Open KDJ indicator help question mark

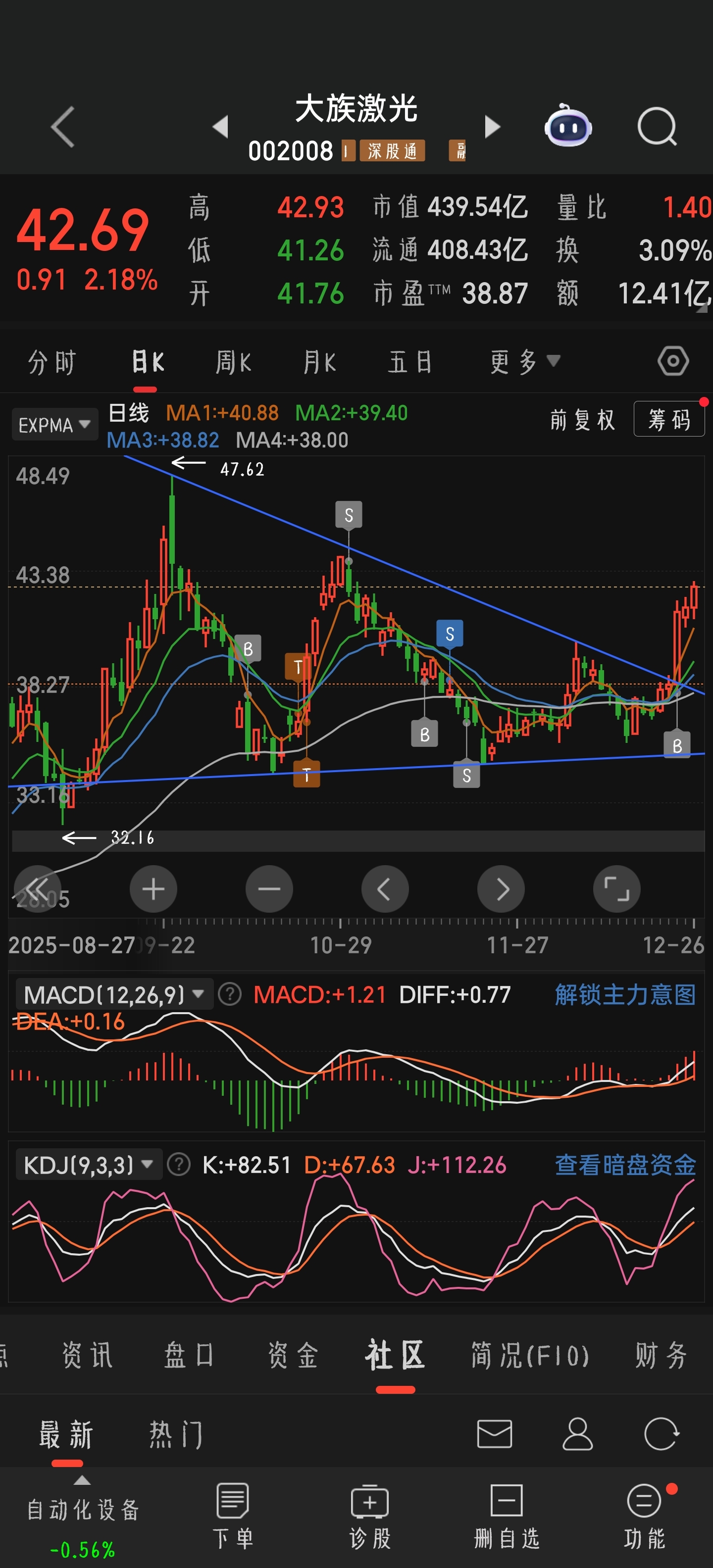[x=178, y=1165]
